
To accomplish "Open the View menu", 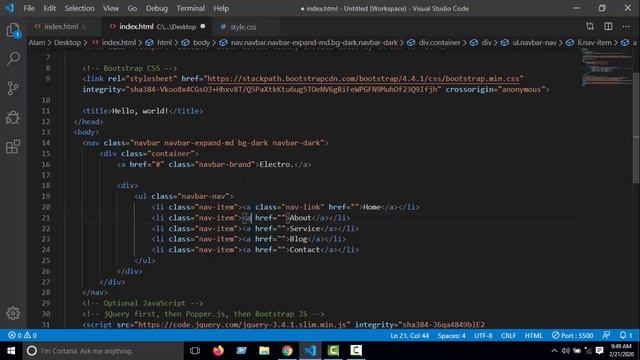I will tap(111, 8).
